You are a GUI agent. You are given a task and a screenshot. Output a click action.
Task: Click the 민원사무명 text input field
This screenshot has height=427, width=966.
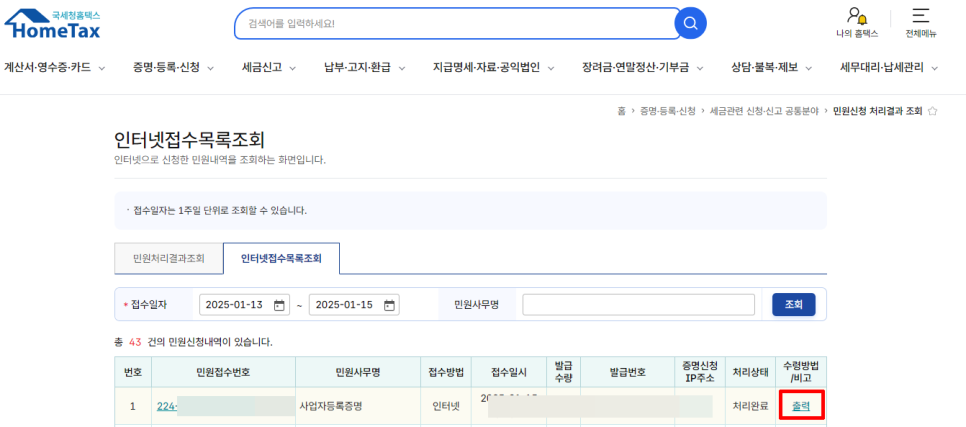(x=638, y=305)
